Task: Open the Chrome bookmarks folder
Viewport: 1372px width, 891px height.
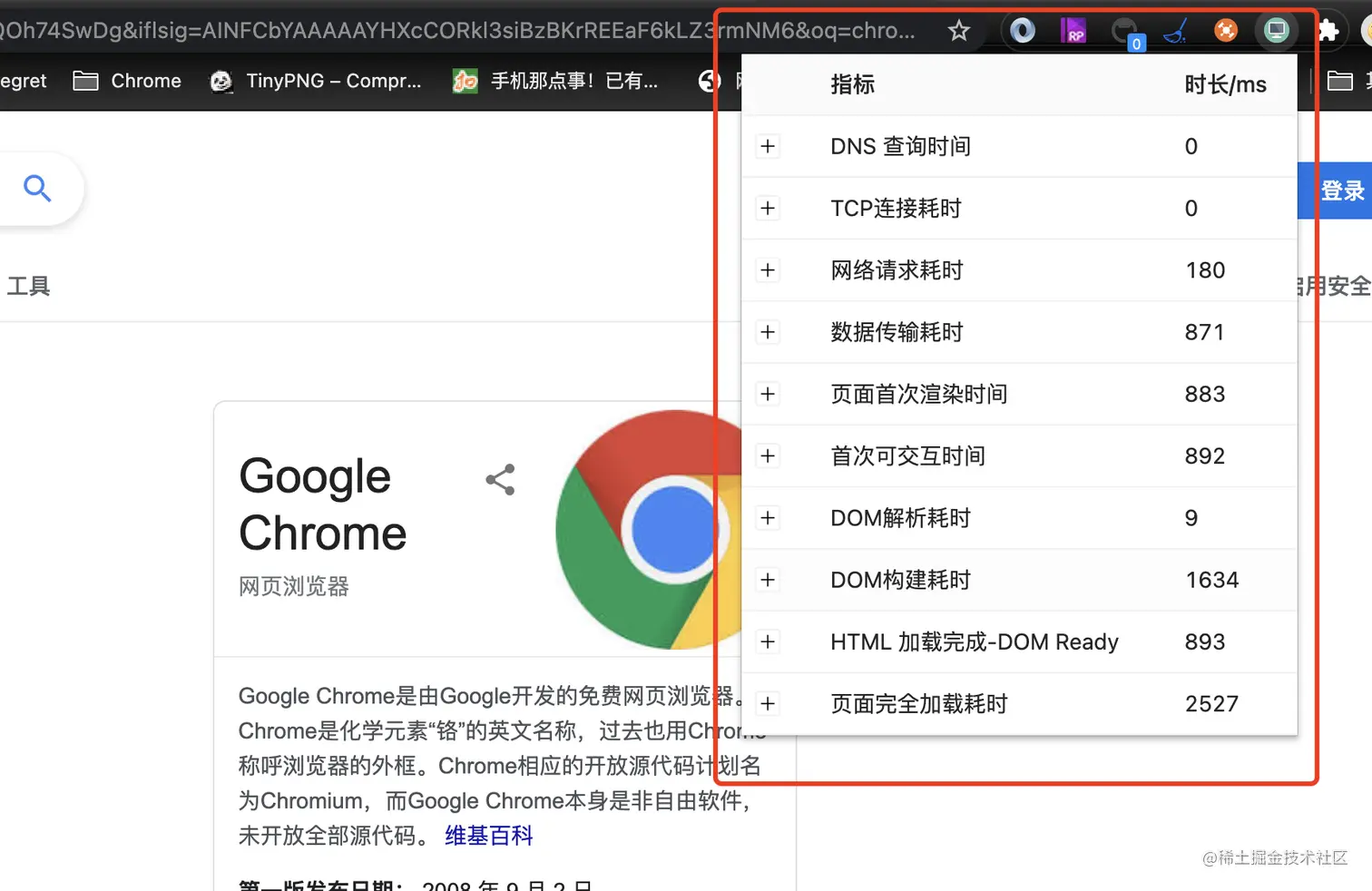Action: click(x=127, y=81)
